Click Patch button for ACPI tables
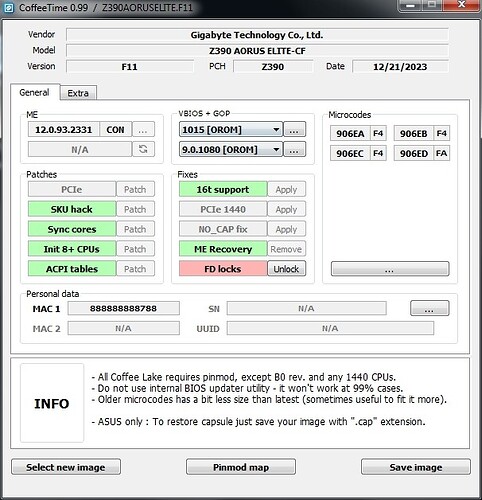Viewport: 482px width, 500px height. pos(135,269)
